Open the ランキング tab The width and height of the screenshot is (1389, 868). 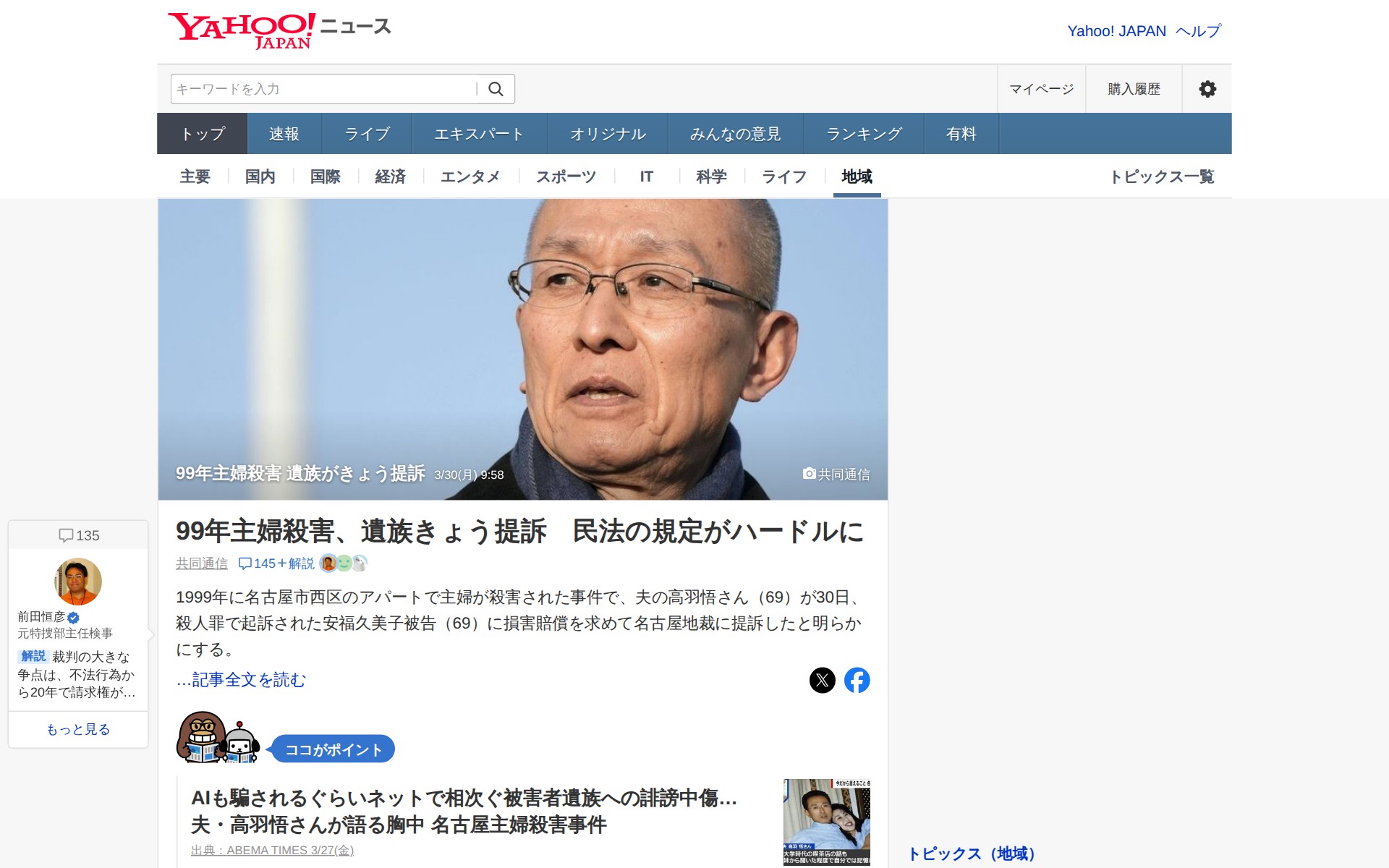(x=864, y=134)
